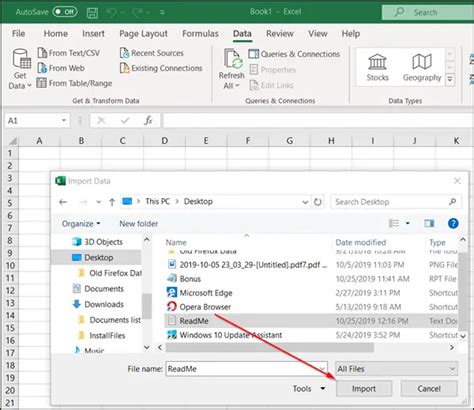Select the Stocks data type
474x410 pixels.
pos(377,68)
